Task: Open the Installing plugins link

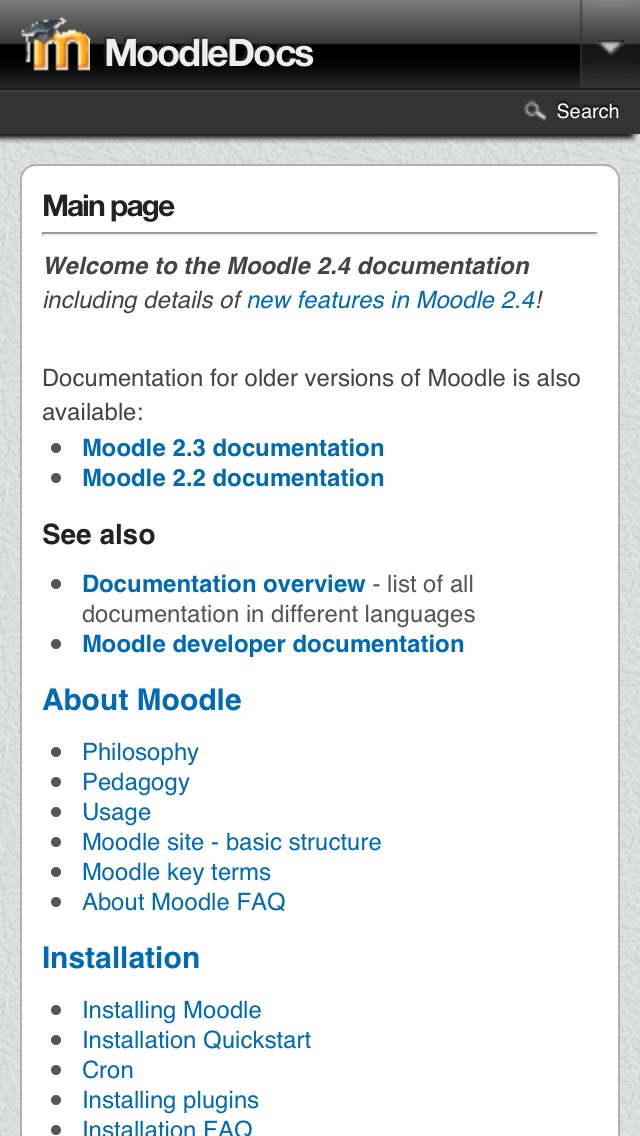Action: (170, 1100)
